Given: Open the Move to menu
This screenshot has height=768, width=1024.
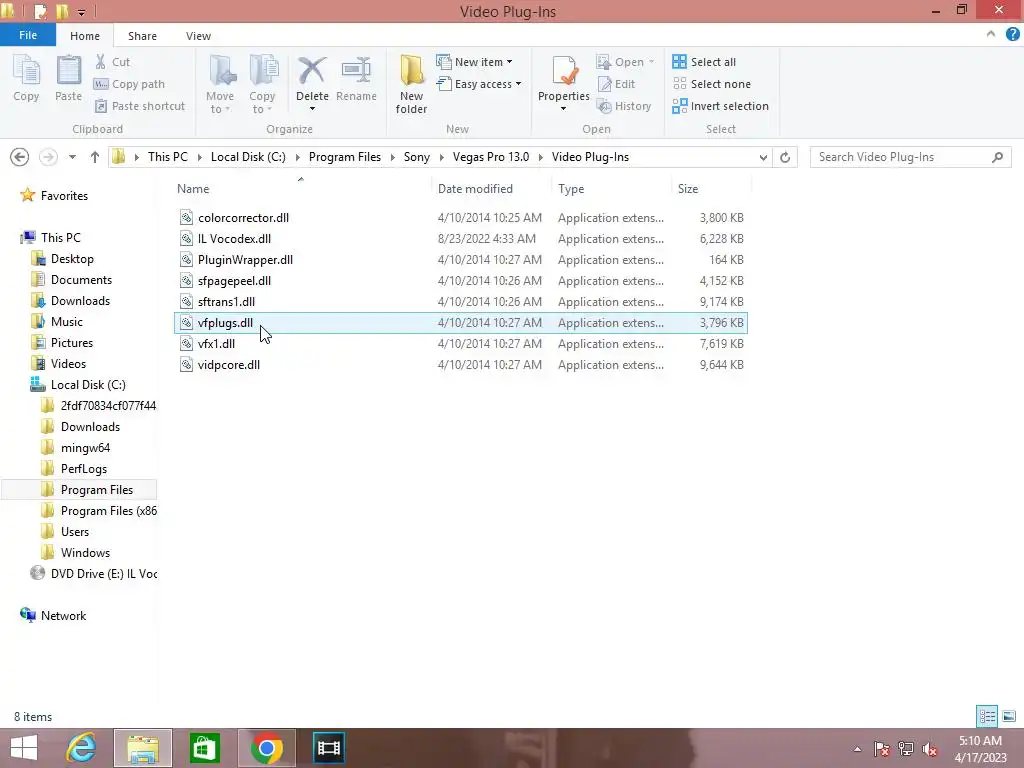Looking at the screenshot, I should coord(220,84).
